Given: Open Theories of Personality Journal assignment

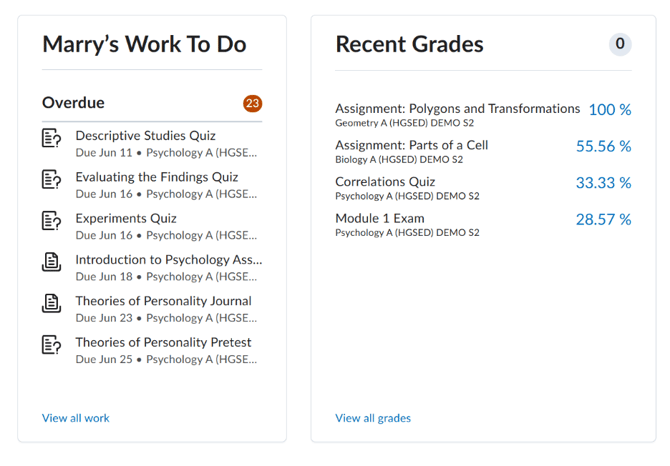Looking at the screenshot, I should click(x=163, y=301).
